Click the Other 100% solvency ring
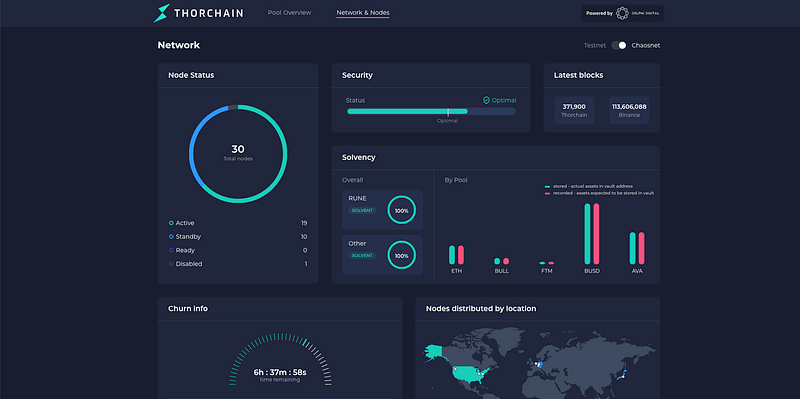 pyautogui.click(x=402, y=255)
